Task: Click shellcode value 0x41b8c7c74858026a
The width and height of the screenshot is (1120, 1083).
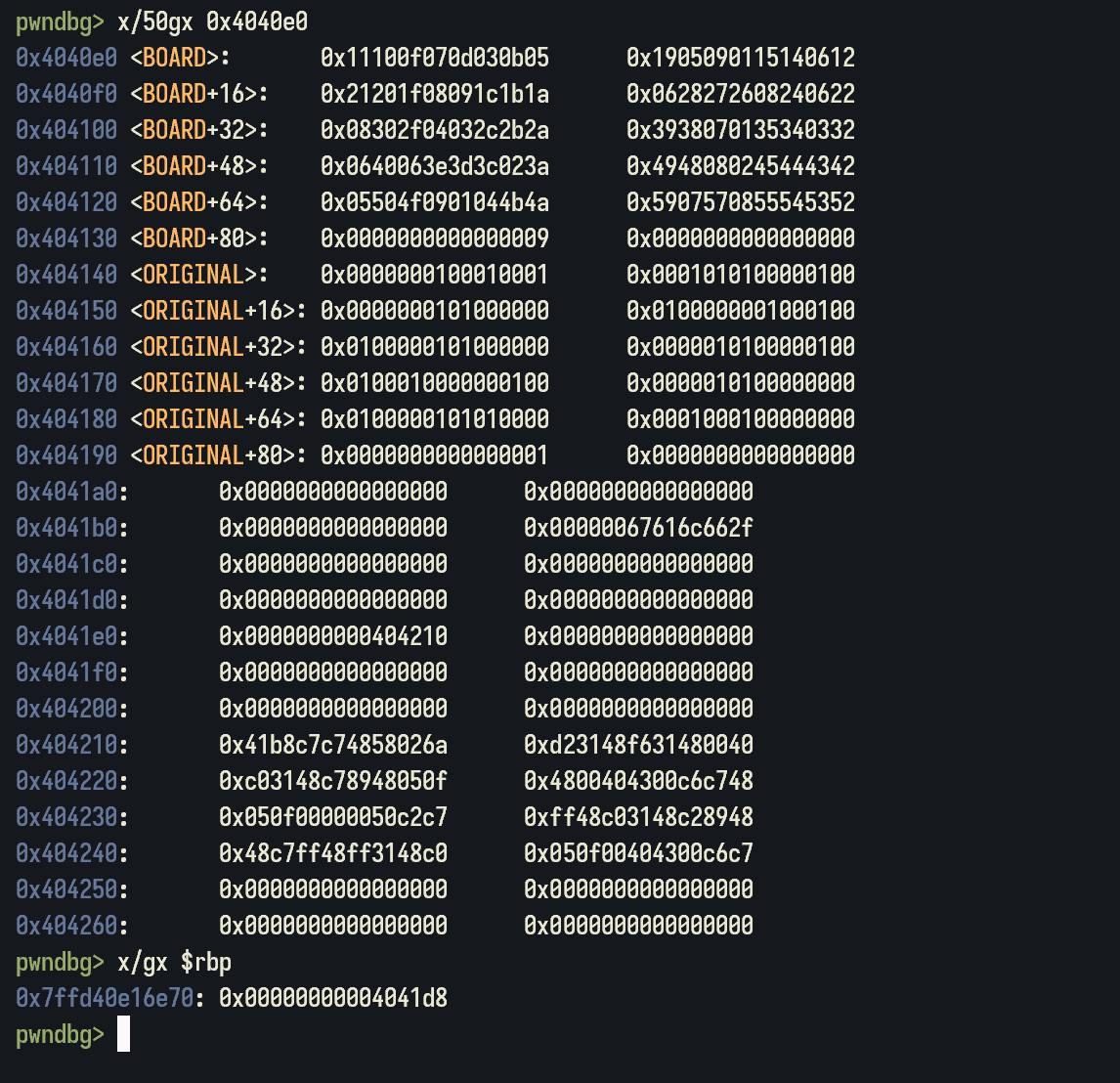Action: point(333,745)
